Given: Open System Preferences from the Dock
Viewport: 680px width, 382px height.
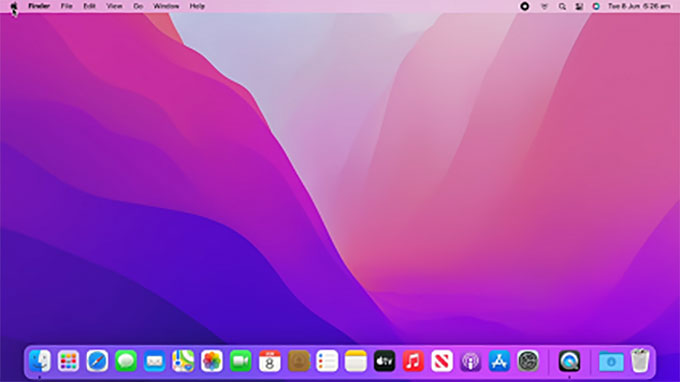Looking at the screenshot, I should pyautogui.click(x=528, y=361).
